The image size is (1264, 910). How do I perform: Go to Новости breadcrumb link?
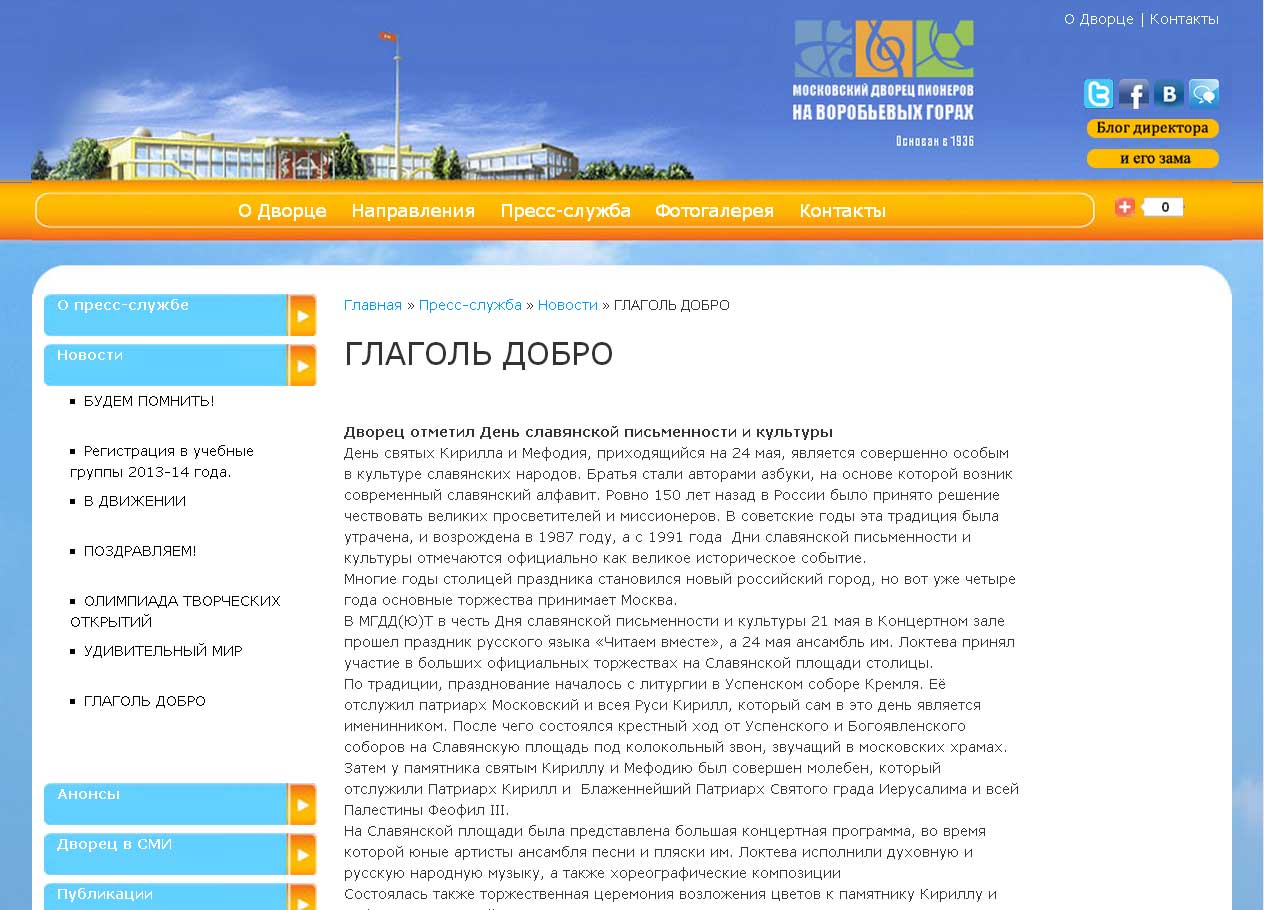point(567,305)
